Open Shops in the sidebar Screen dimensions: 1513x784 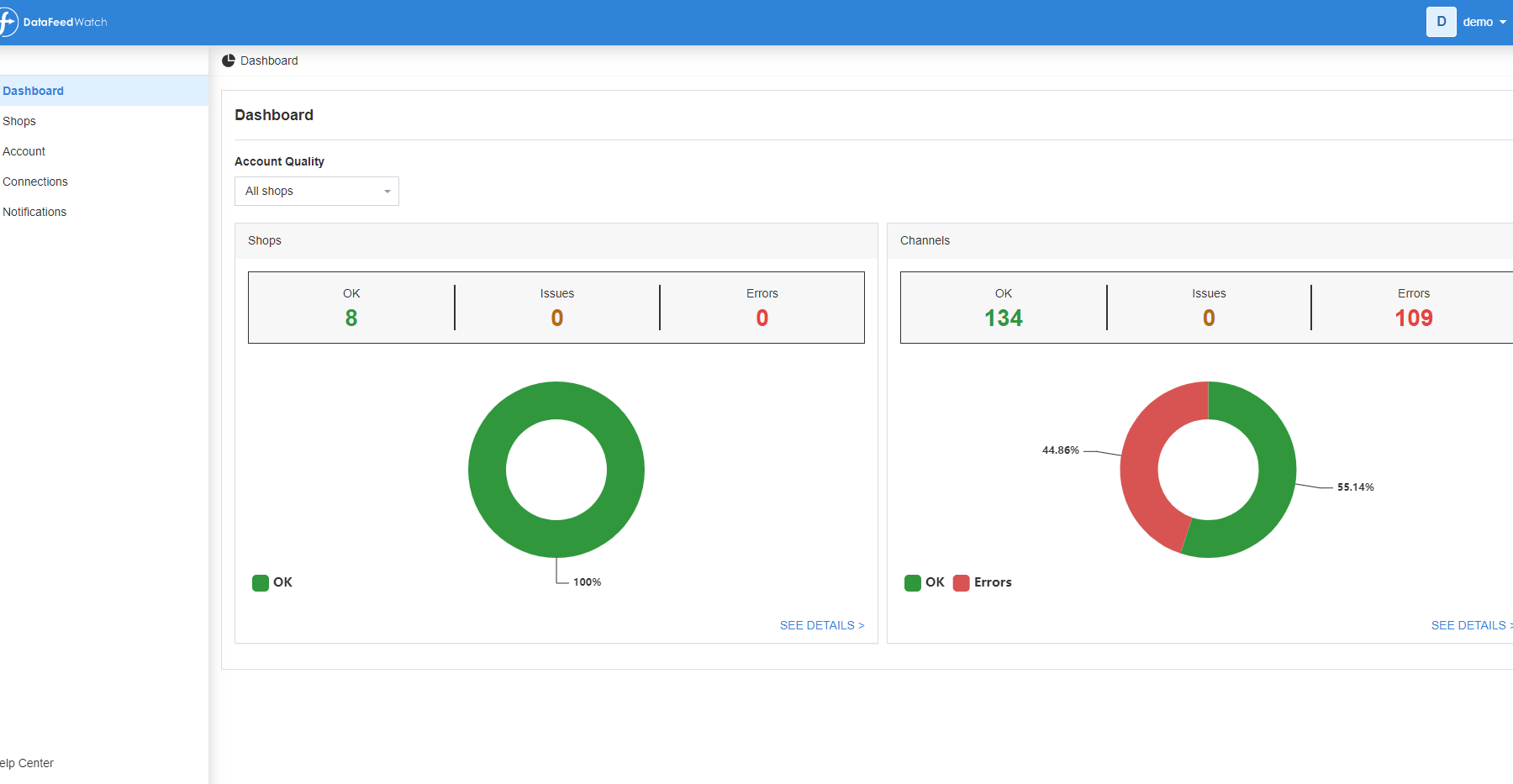pyautogui.click(x=19, y=121)
